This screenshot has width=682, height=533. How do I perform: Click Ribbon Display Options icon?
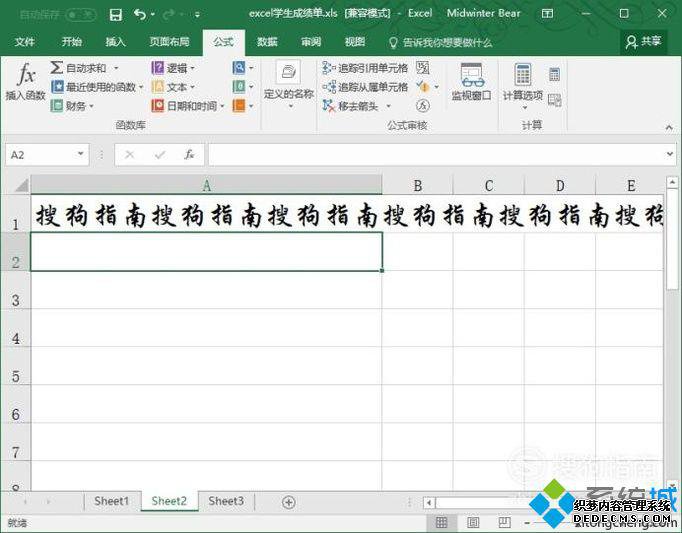click(548, 14)
